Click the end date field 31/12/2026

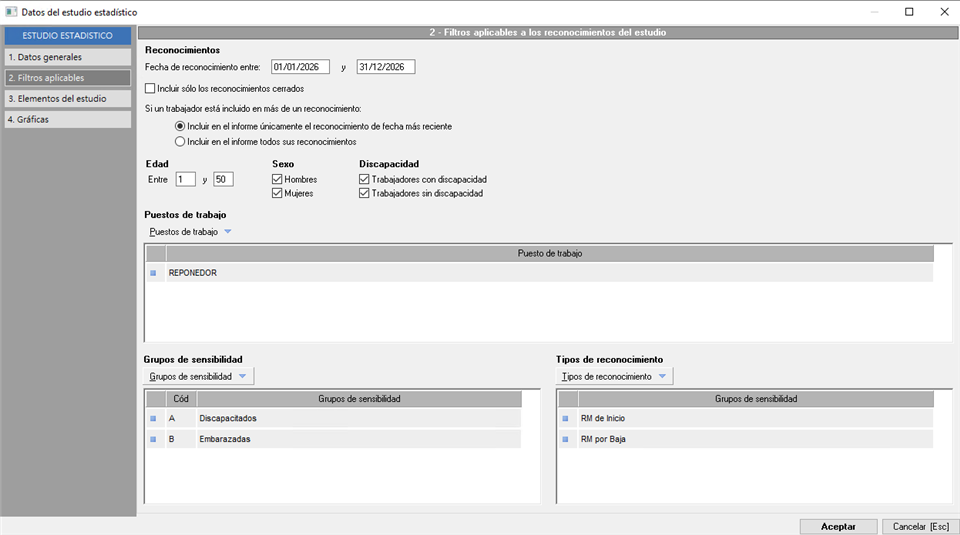coord(386,67)
